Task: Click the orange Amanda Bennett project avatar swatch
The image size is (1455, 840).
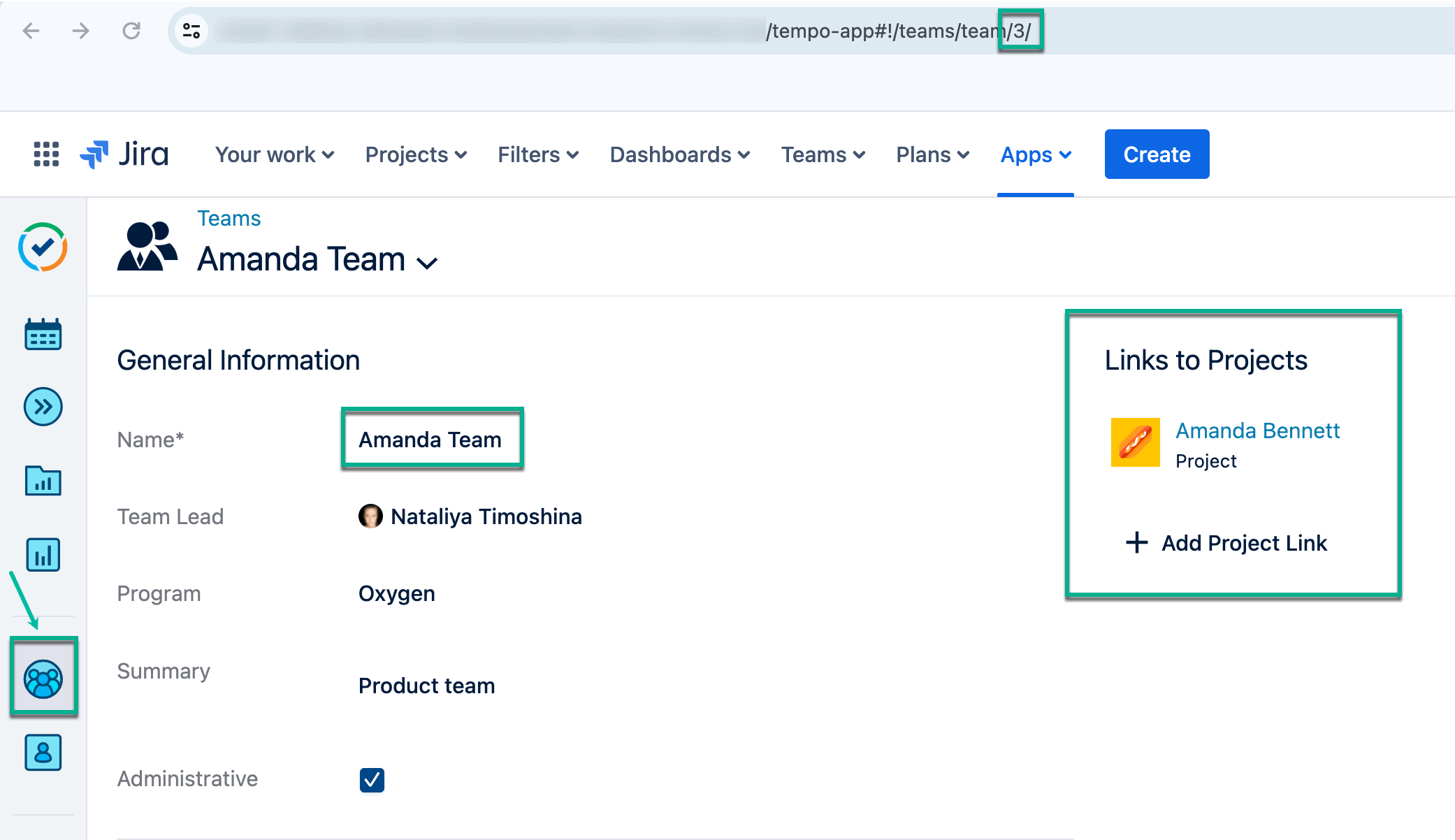Action: click(1135, 442)
